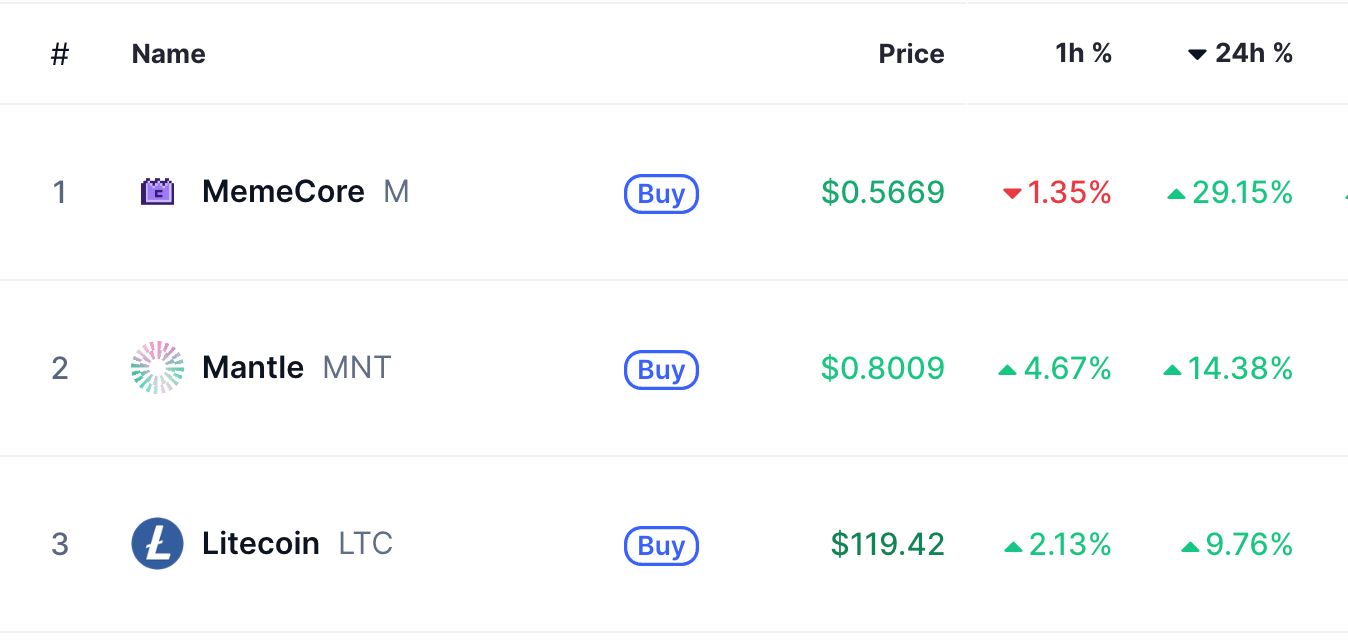Viewport: 1348px width, 640px height.
Task: Sort by Name column header
Action: tap(168, 54)
